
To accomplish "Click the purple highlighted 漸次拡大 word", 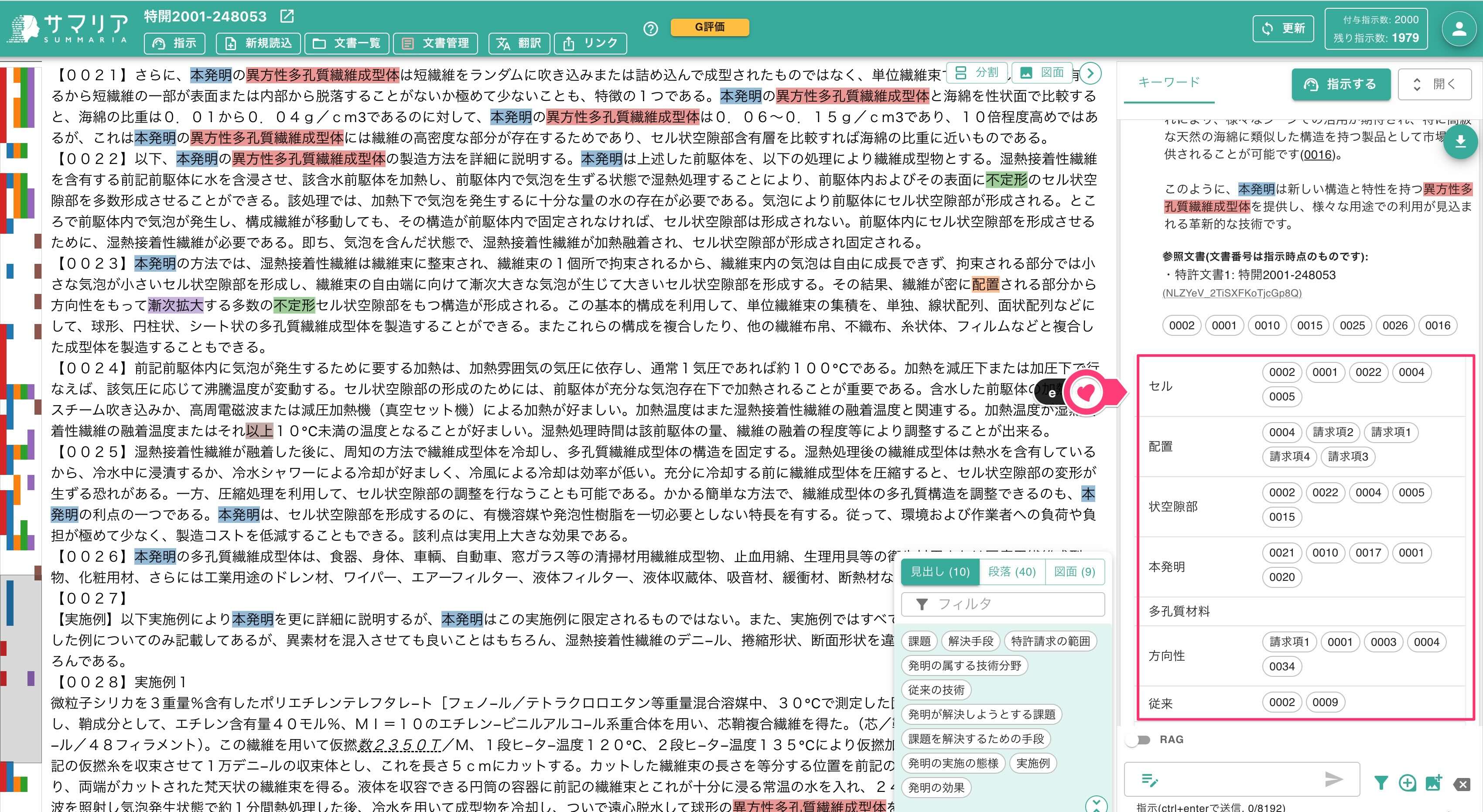I will point(176,306).
